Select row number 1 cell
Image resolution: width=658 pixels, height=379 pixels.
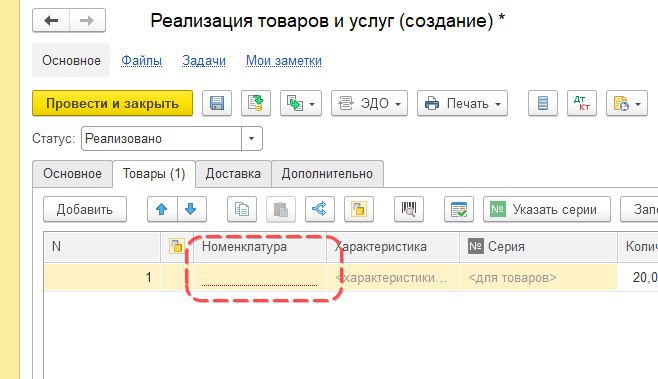point(102,277)
